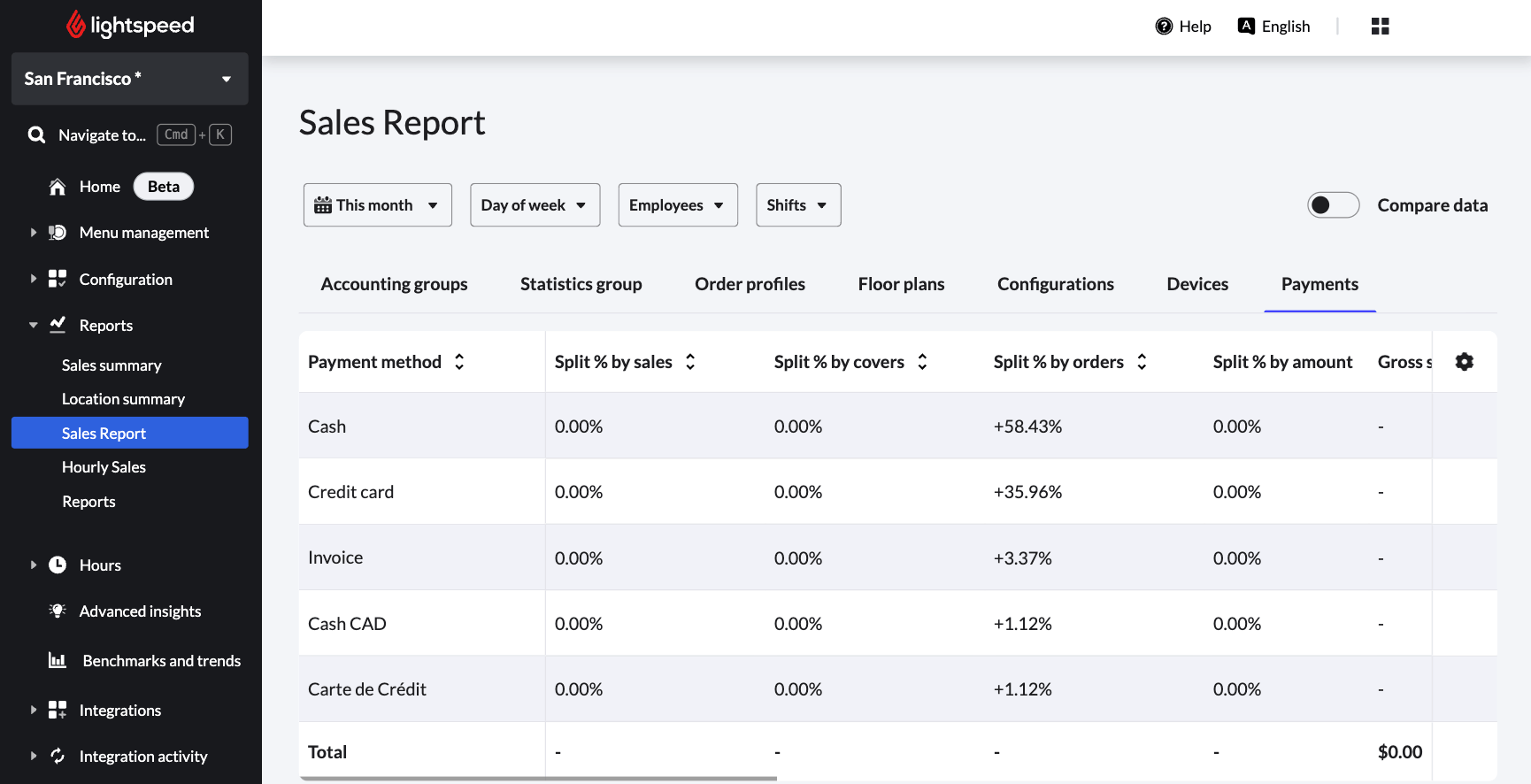The height and width of the screenshot is (784, 1531).
Task: Open the San Francisco location selector
Action: [129, 79]
